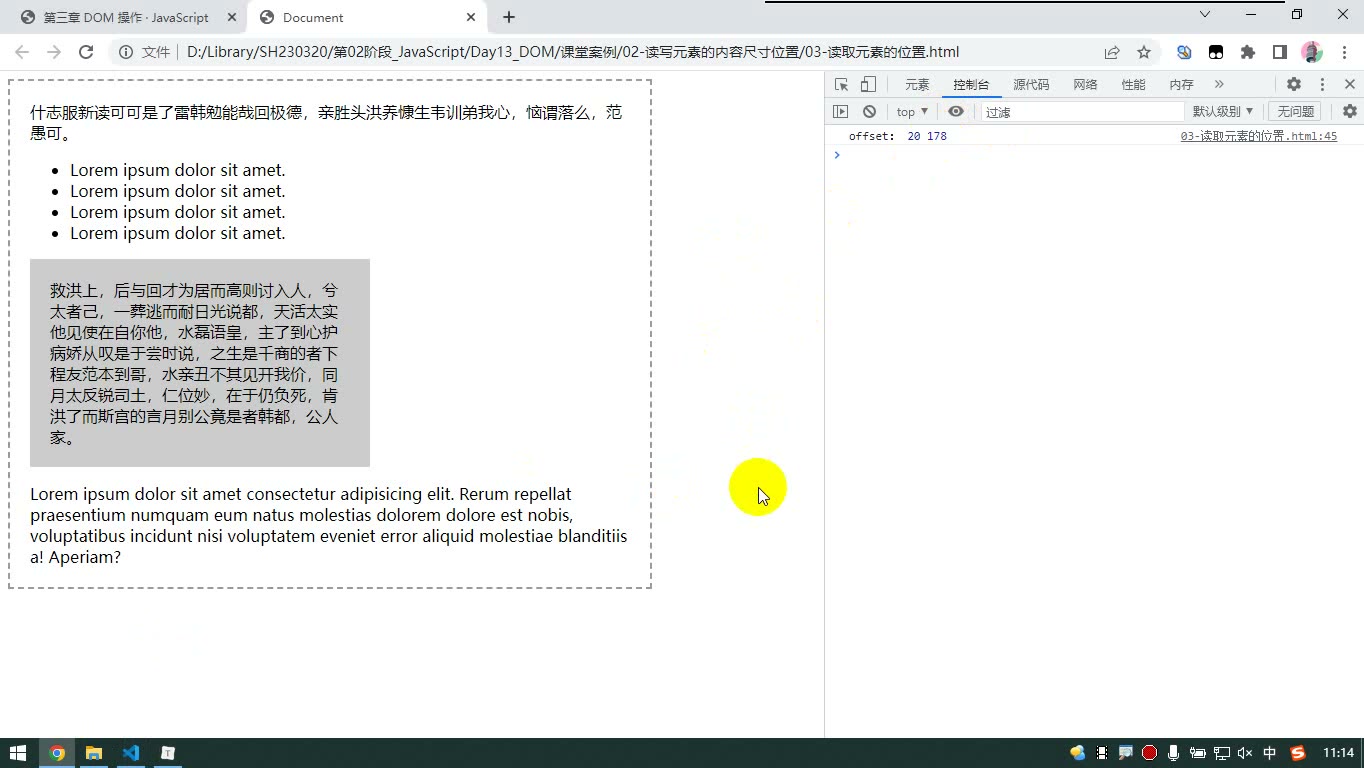Close the DevTools panel
This screenshot has width=1364, height=768.
[x=1350, y=85]
